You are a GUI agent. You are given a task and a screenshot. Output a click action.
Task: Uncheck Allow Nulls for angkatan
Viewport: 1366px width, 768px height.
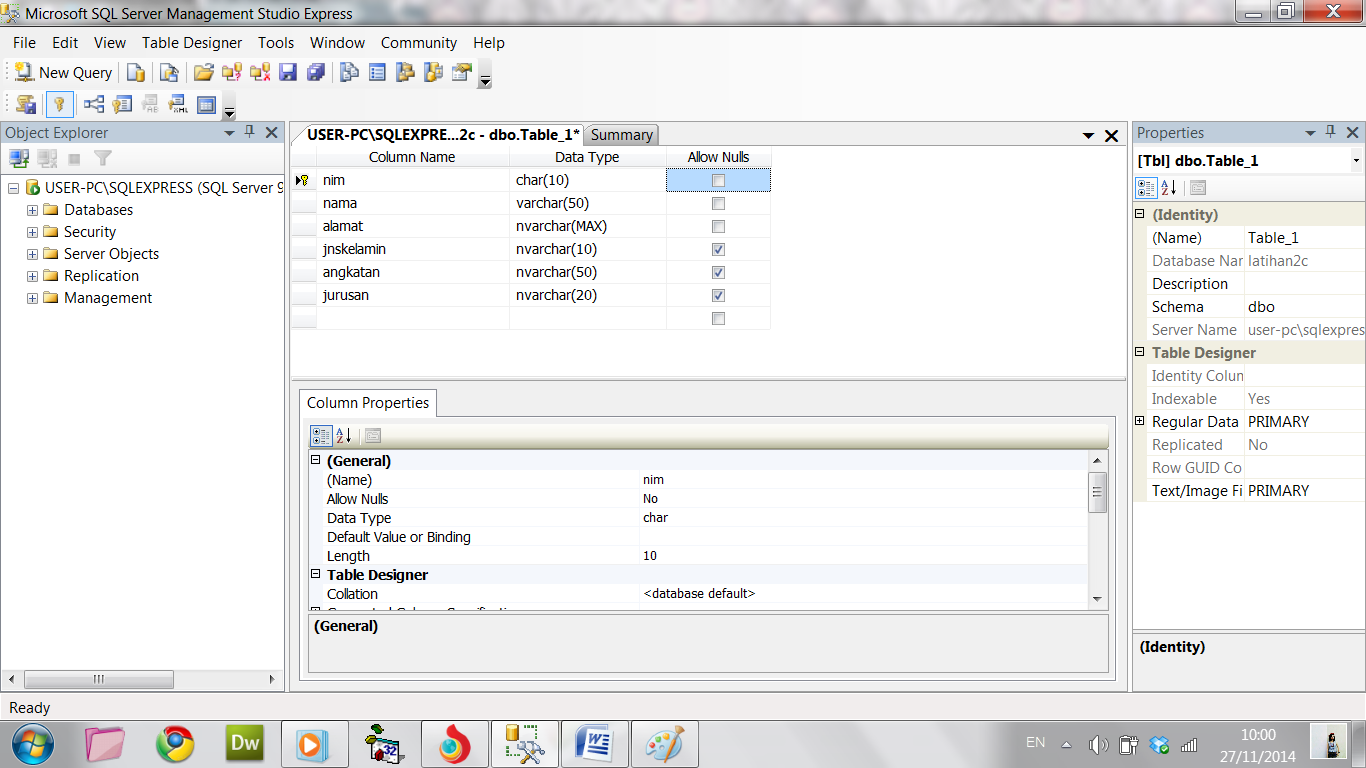click(718, 272)
